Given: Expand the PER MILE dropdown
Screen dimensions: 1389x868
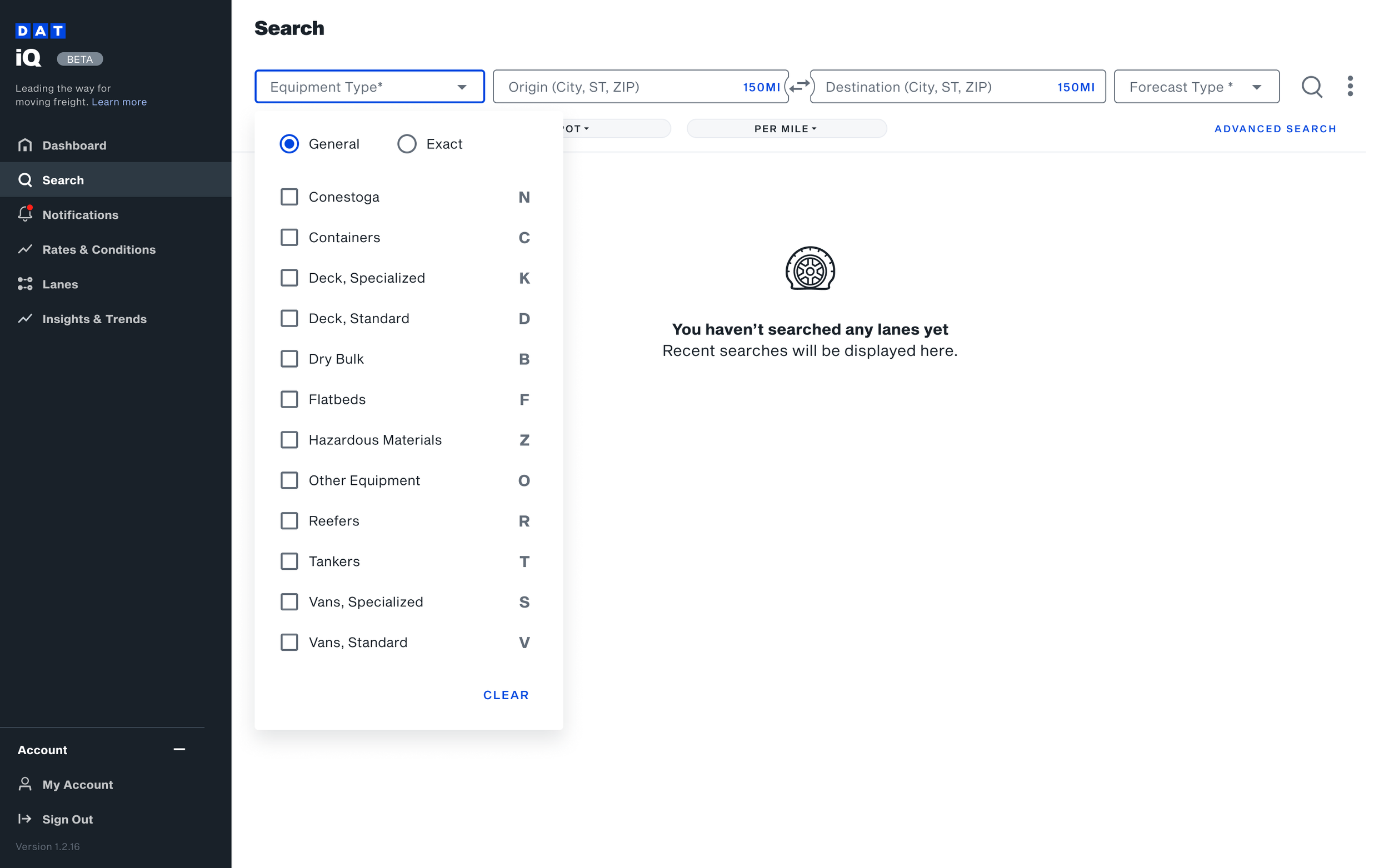Looking at the screenshot, I should pos(786,129).
